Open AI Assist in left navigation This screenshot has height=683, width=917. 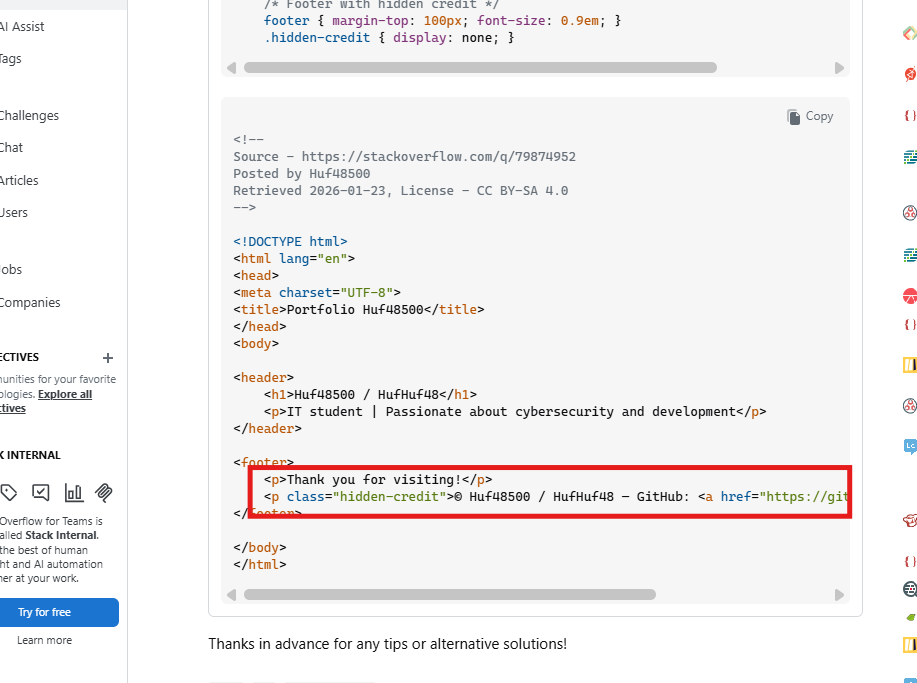click(x=22, y=27)
